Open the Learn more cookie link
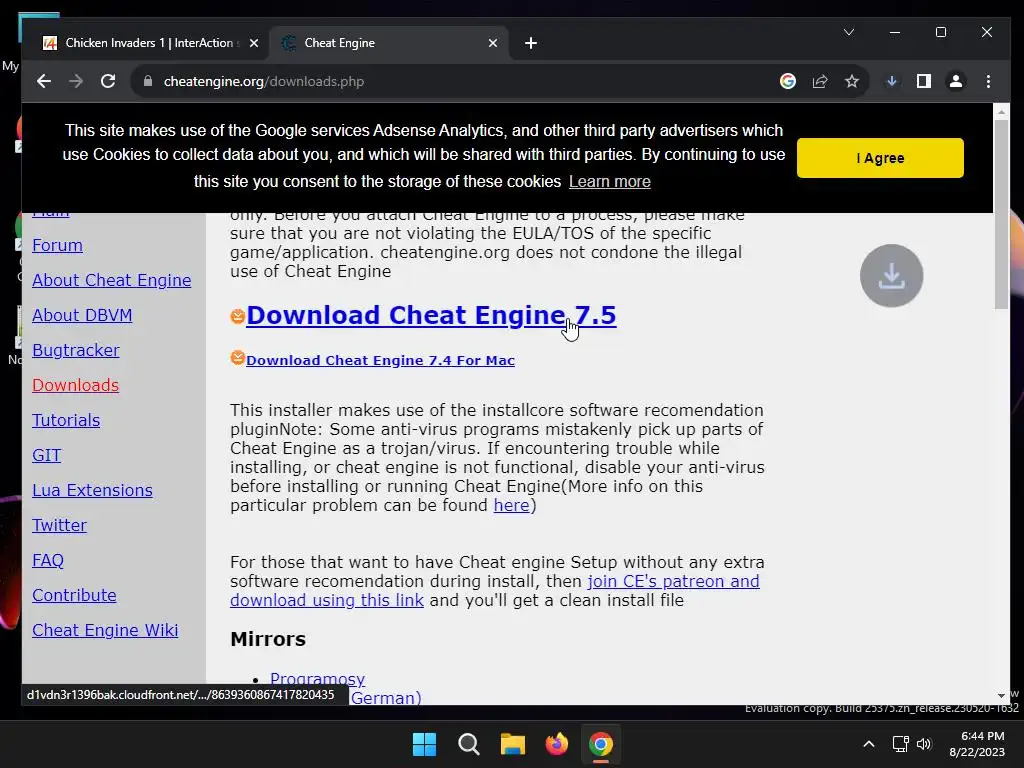1024x768 pixels. tap(609, 182)
